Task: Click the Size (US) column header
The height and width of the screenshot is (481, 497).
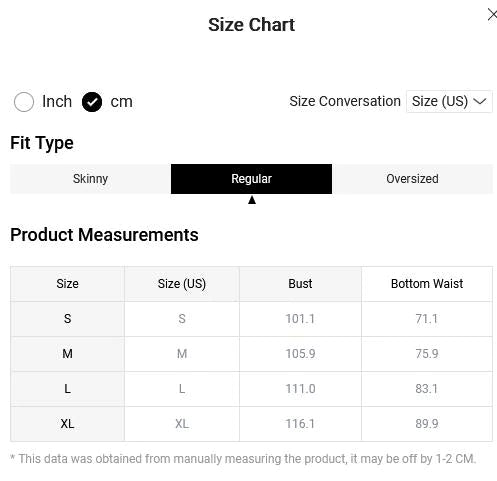Action: coord(182,284)
